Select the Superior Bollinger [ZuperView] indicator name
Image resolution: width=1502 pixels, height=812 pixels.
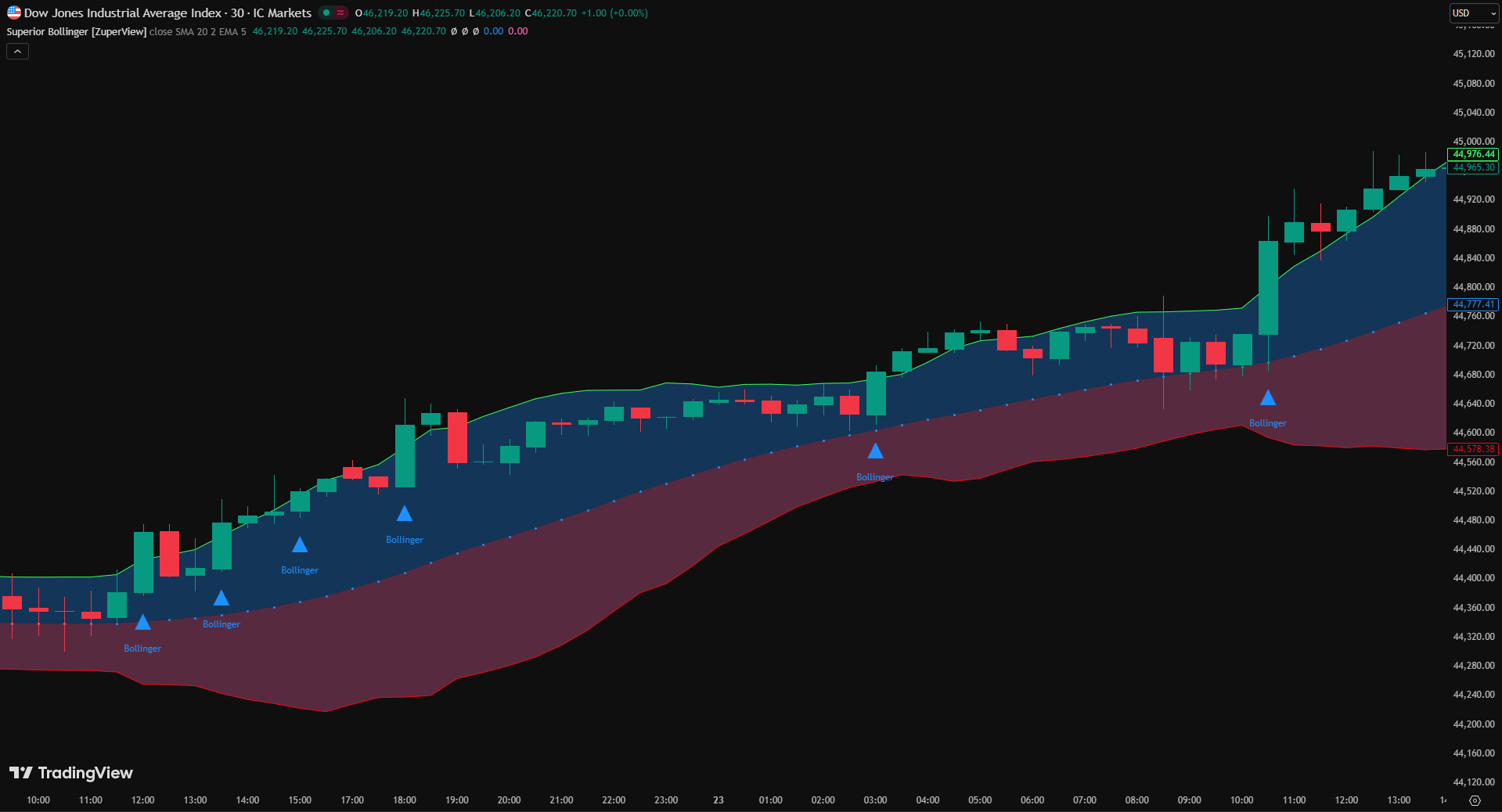pos(76,31)
